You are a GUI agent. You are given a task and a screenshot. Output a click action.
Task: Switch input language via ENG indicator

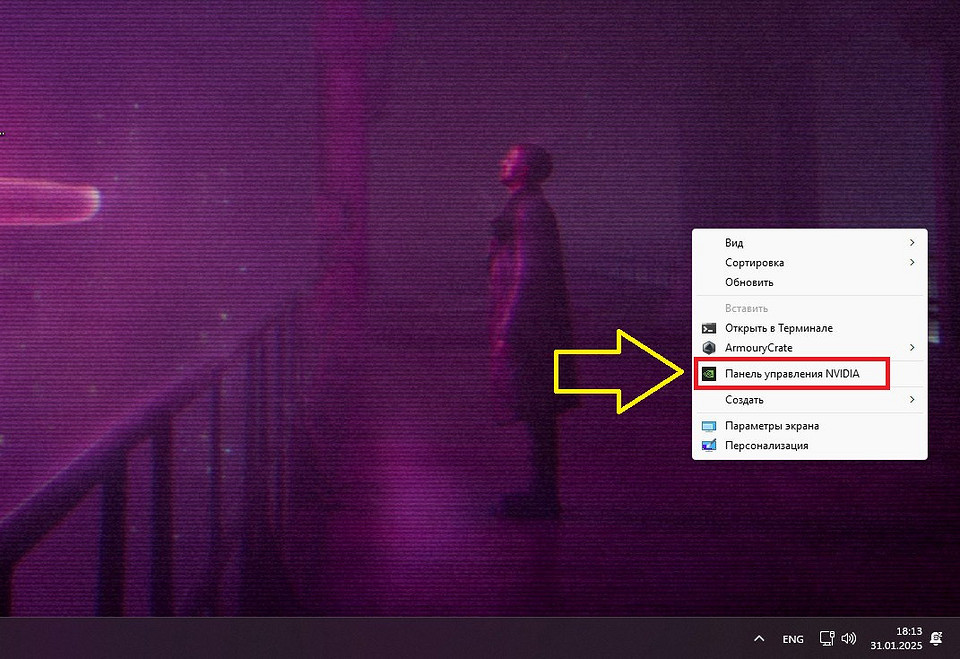tap(792, 638)
